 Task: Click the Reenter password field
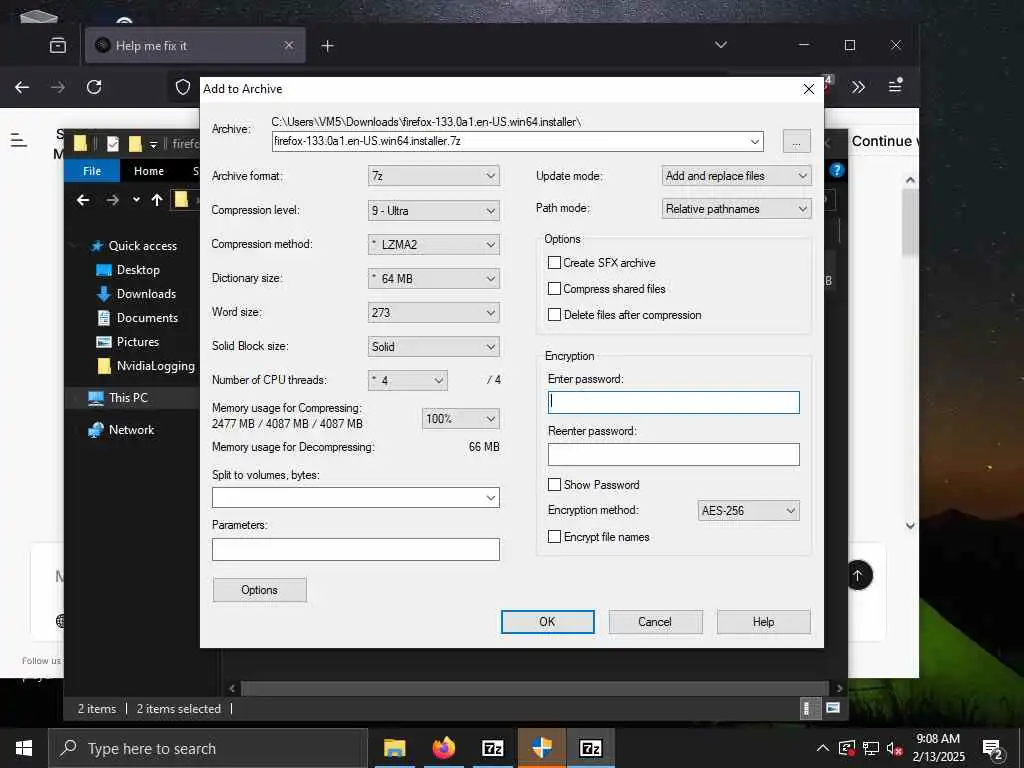[673, 455]
